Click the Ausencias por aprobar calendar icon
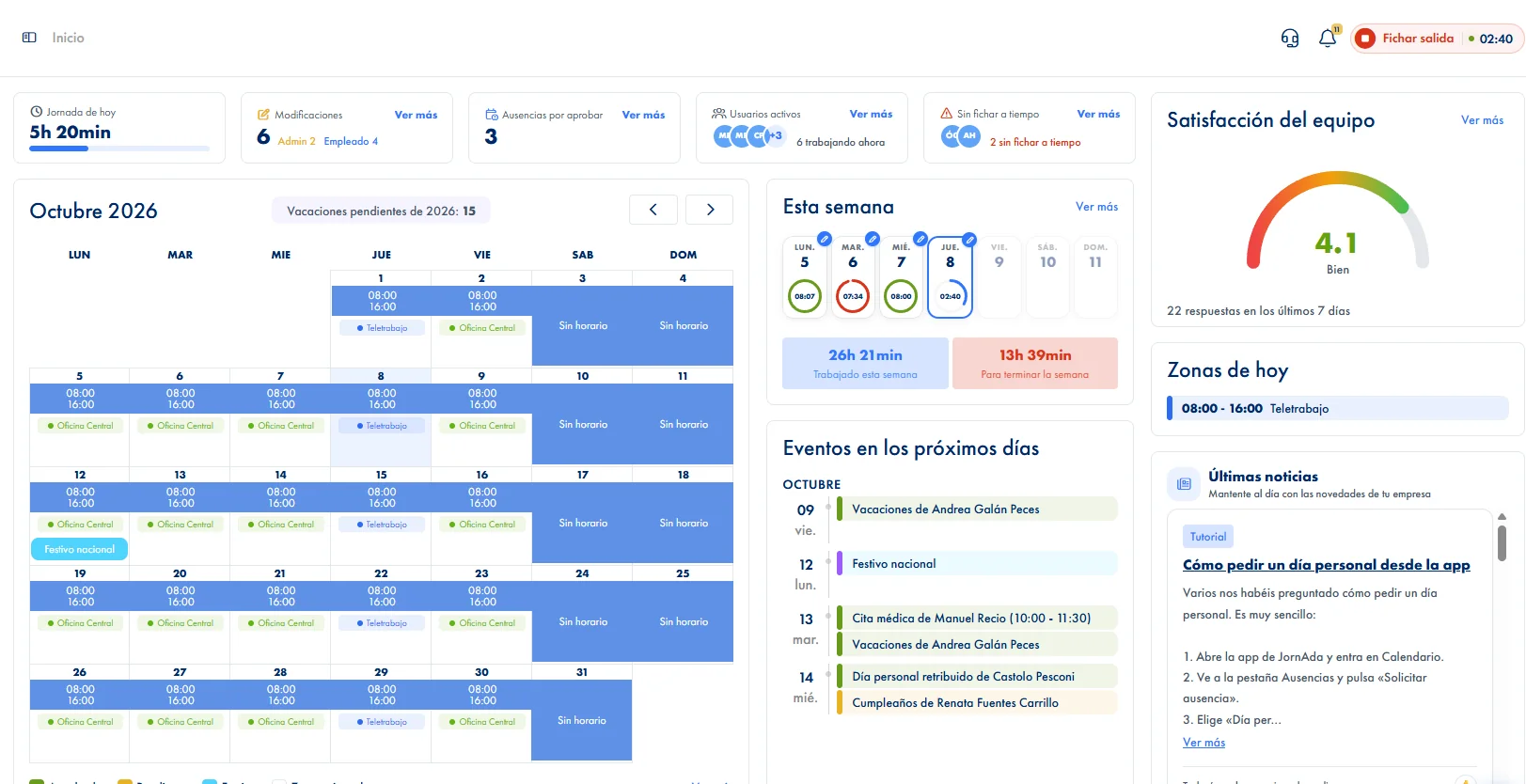Screen dimensions: 1526x784 491,115
